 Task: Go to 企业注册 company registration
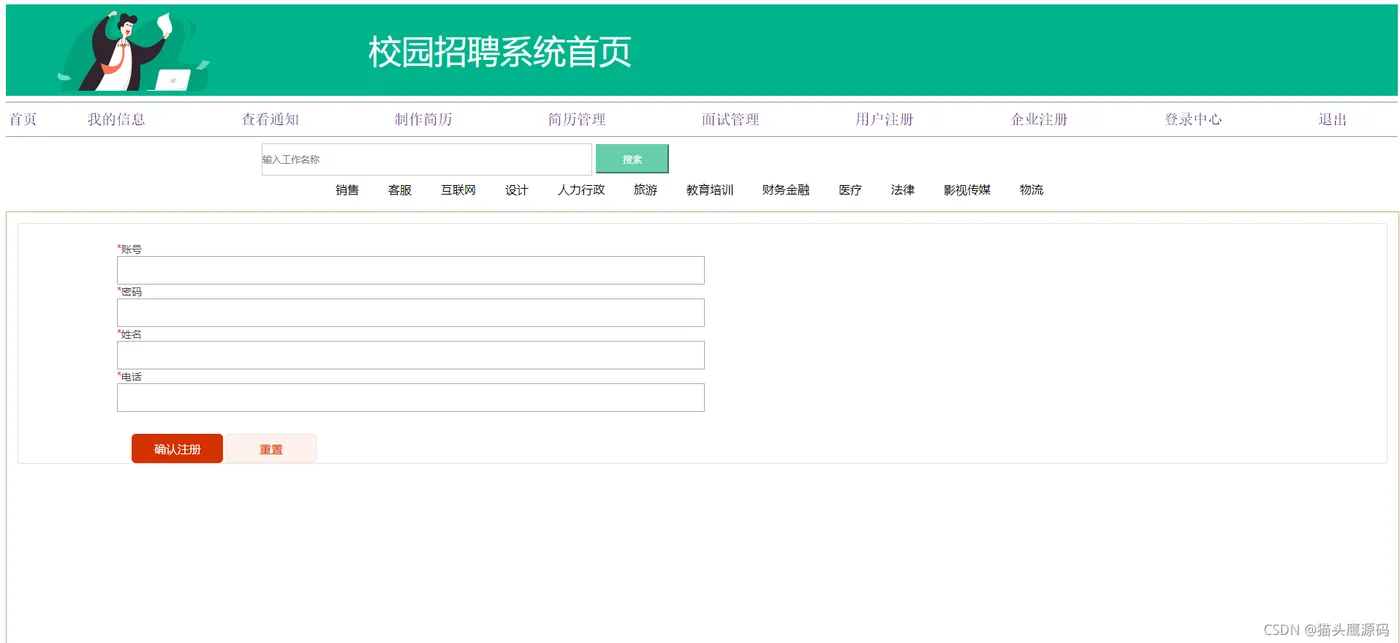(1039, 119)
